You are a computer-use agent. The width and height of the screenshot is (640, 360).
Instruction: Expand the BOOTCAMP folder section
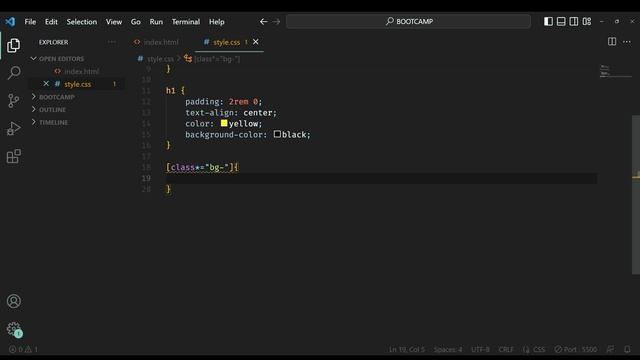[57, 97]
